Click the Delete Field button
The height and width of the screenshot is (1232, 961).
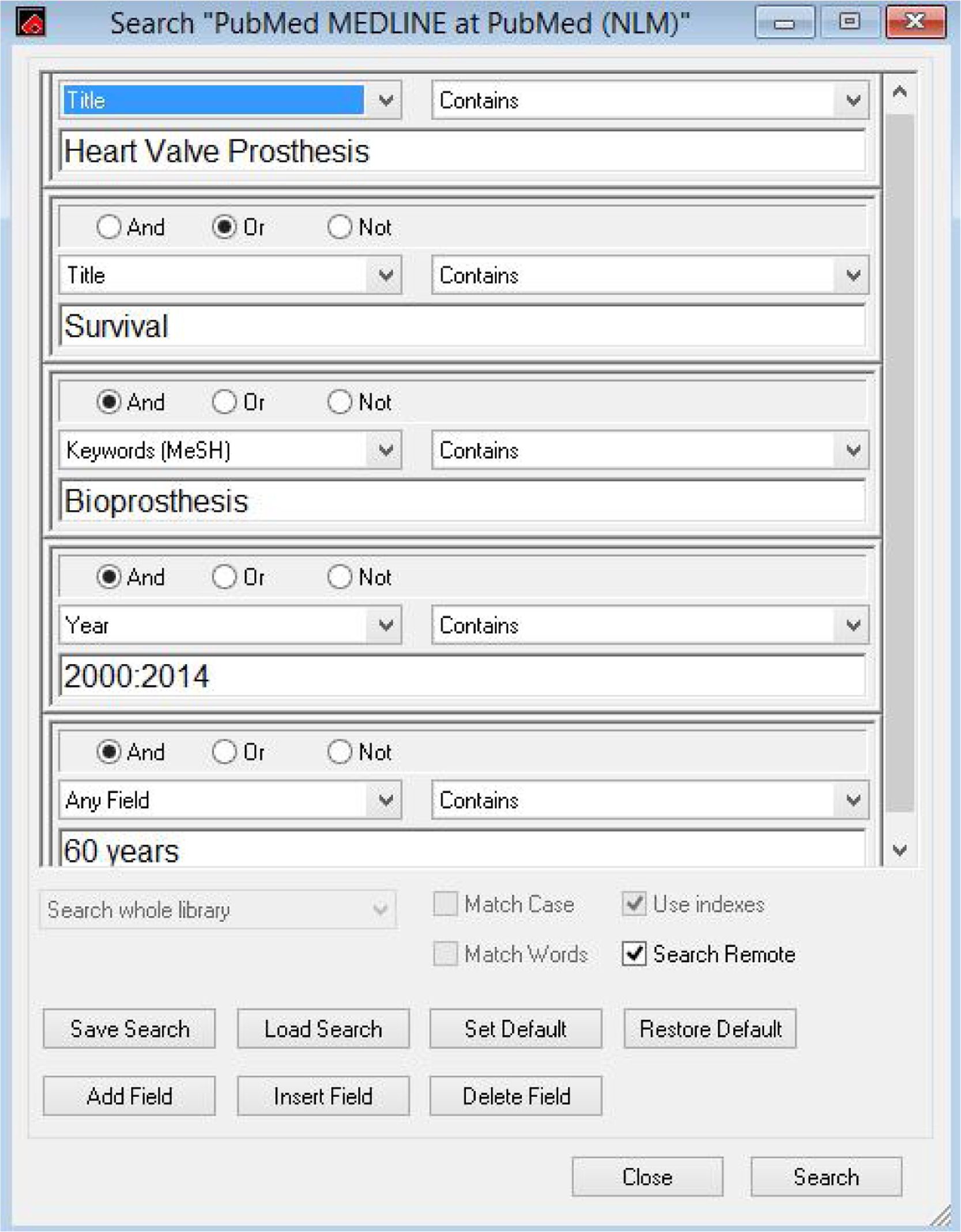tap(516, 1096)
